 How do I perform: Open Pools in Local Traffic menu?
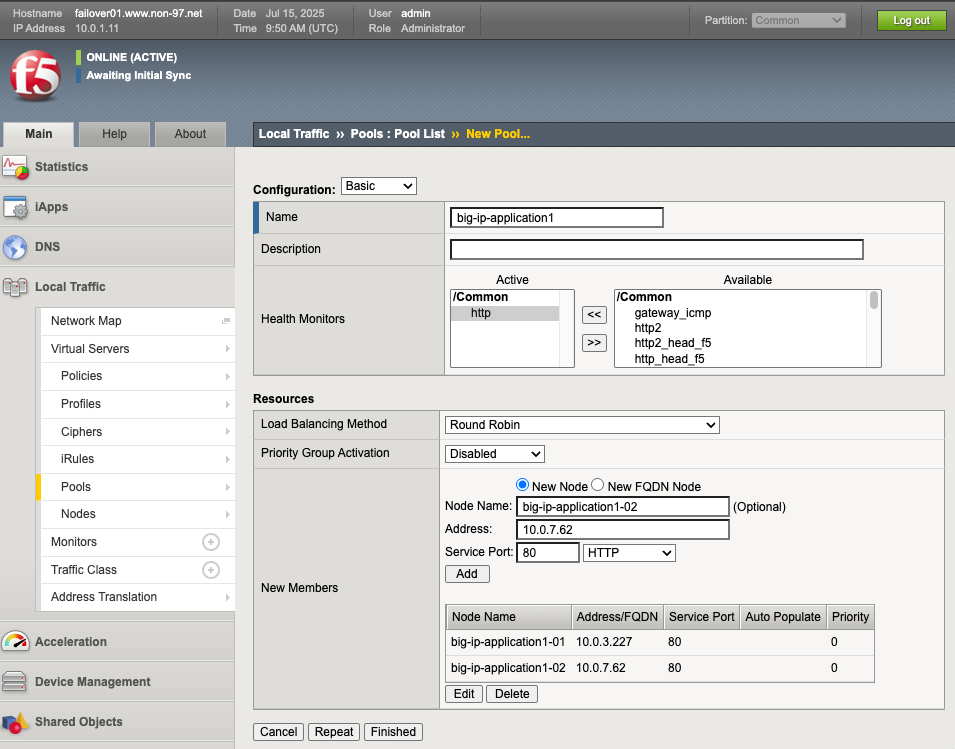pyautogui.click(x=137, y=487)
